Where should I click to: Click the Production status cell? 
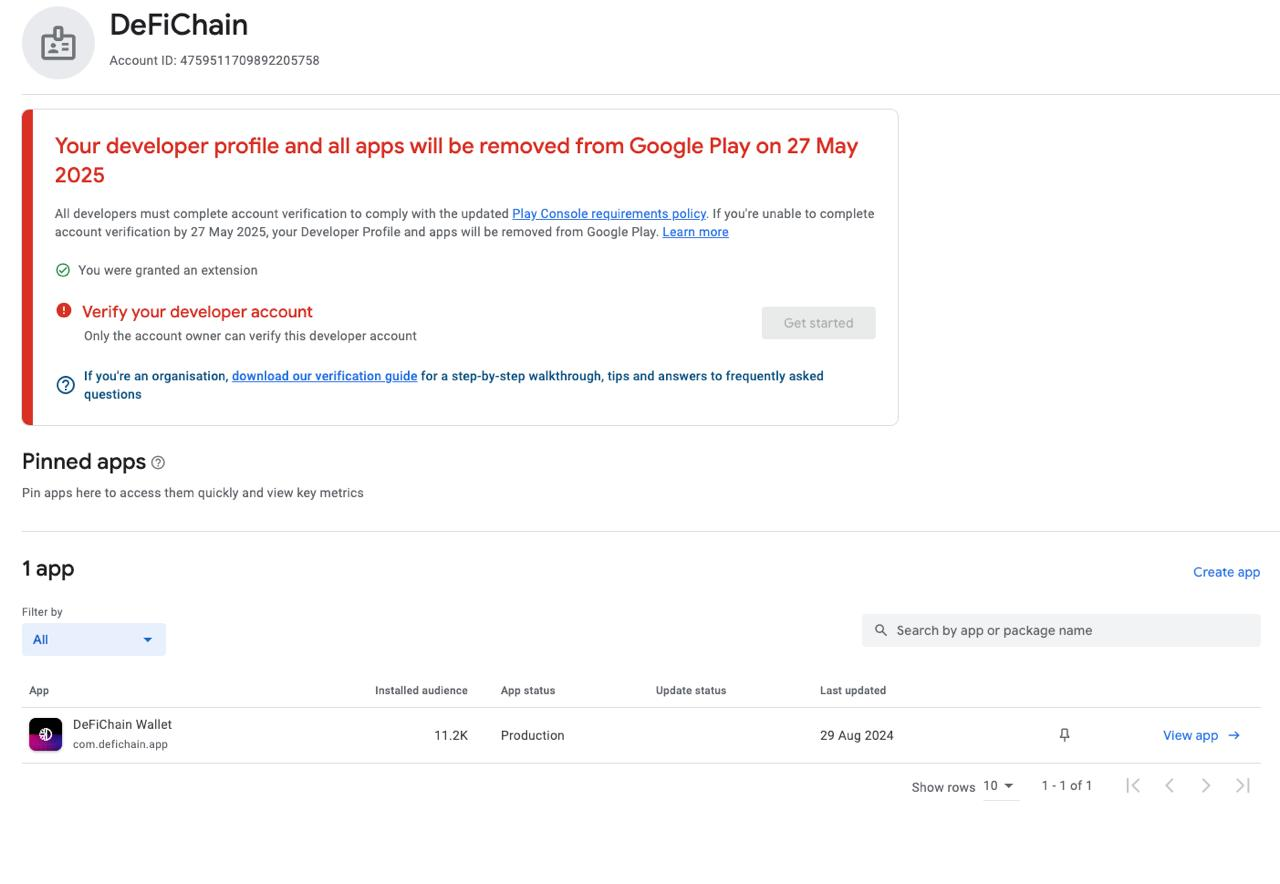[x=533, y=735]
